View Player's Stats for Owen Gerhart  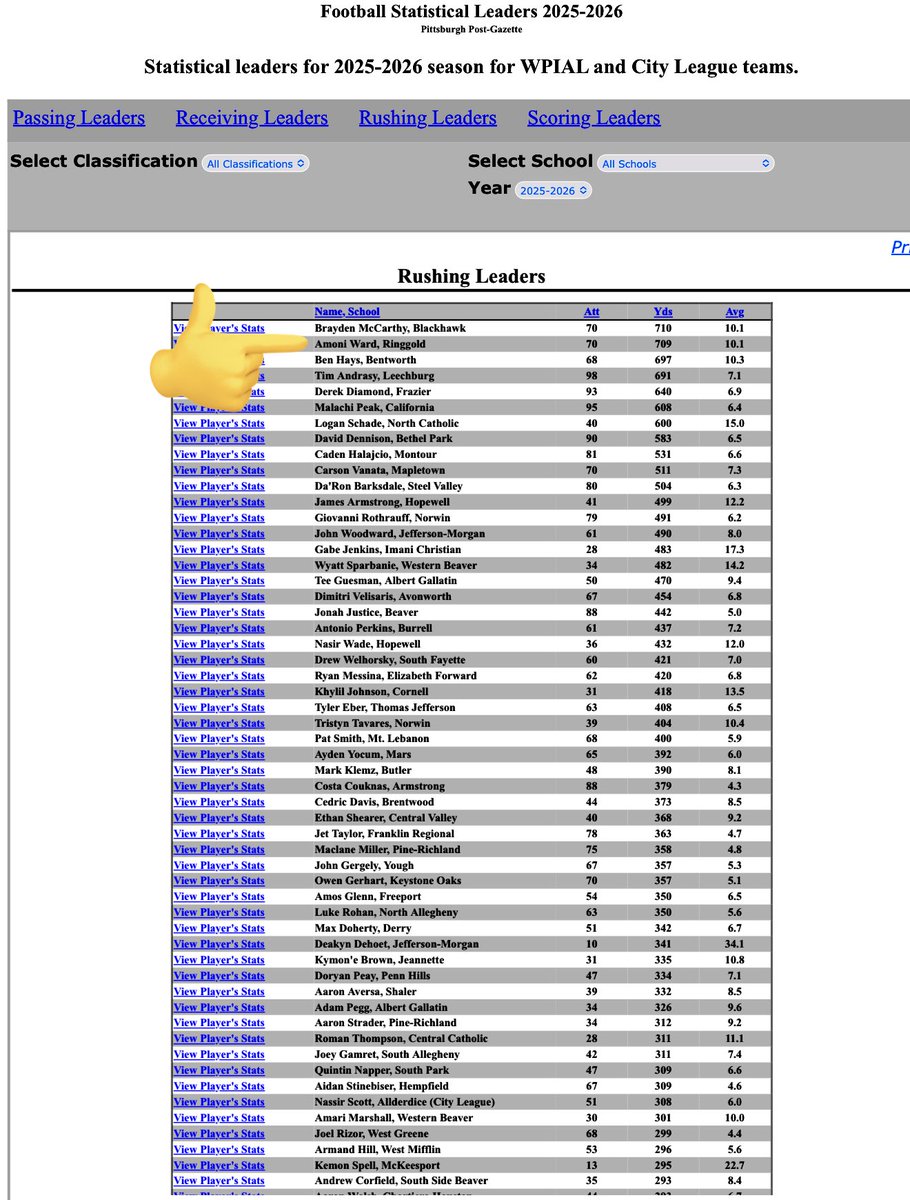click(219, 881)
